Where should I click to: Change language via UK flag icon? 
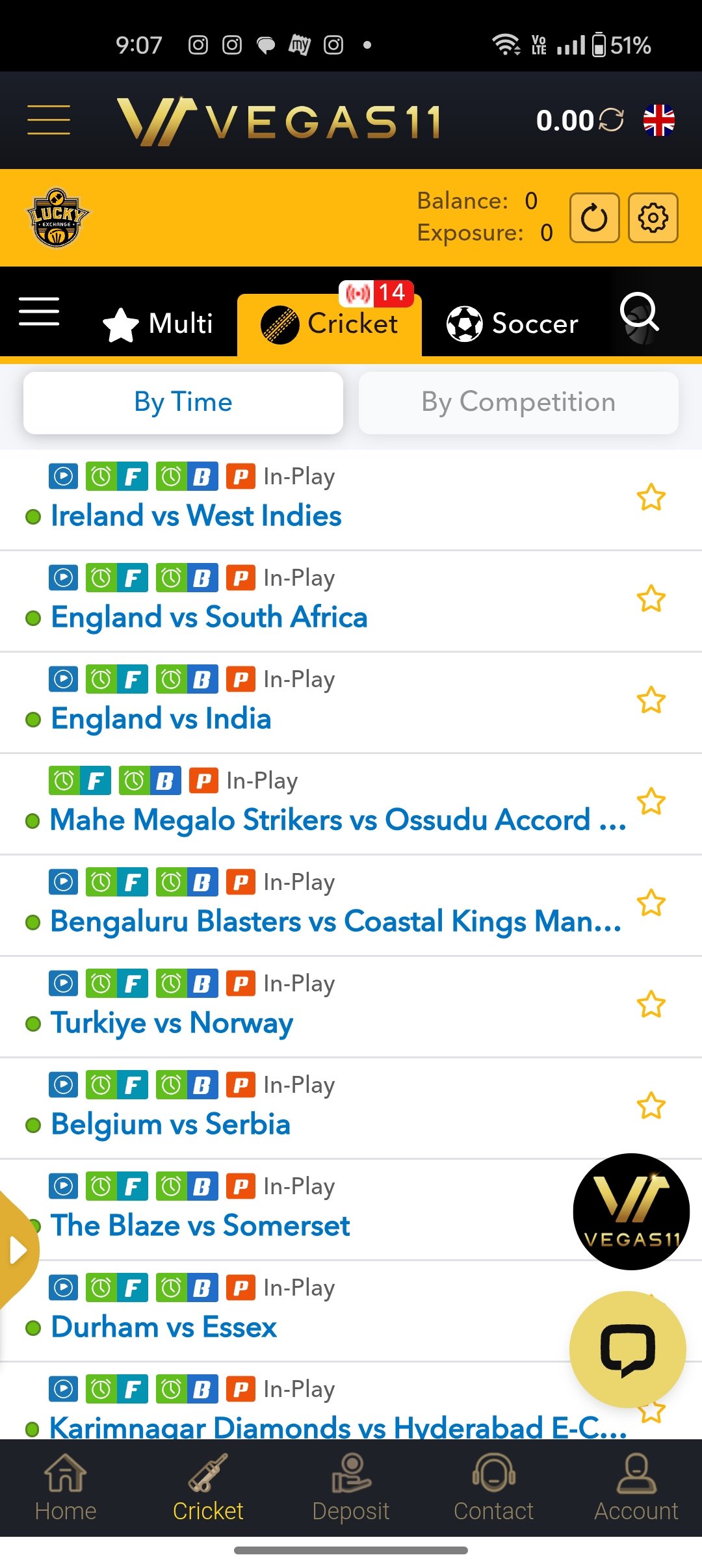click(659, 120)
